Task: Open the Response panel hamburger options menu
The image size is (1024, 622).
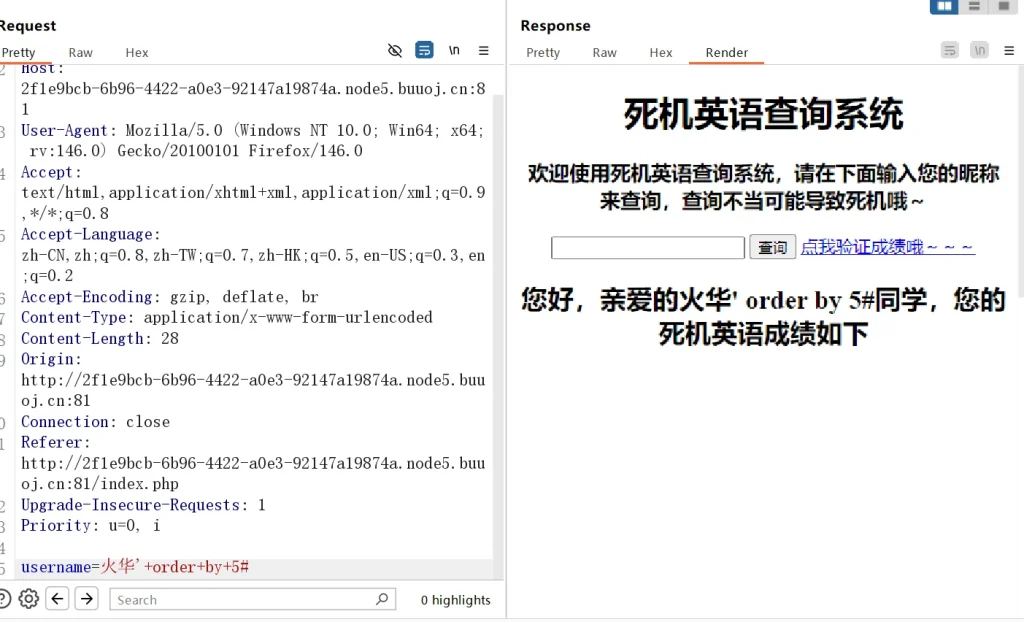Action: click(1009, 50)
